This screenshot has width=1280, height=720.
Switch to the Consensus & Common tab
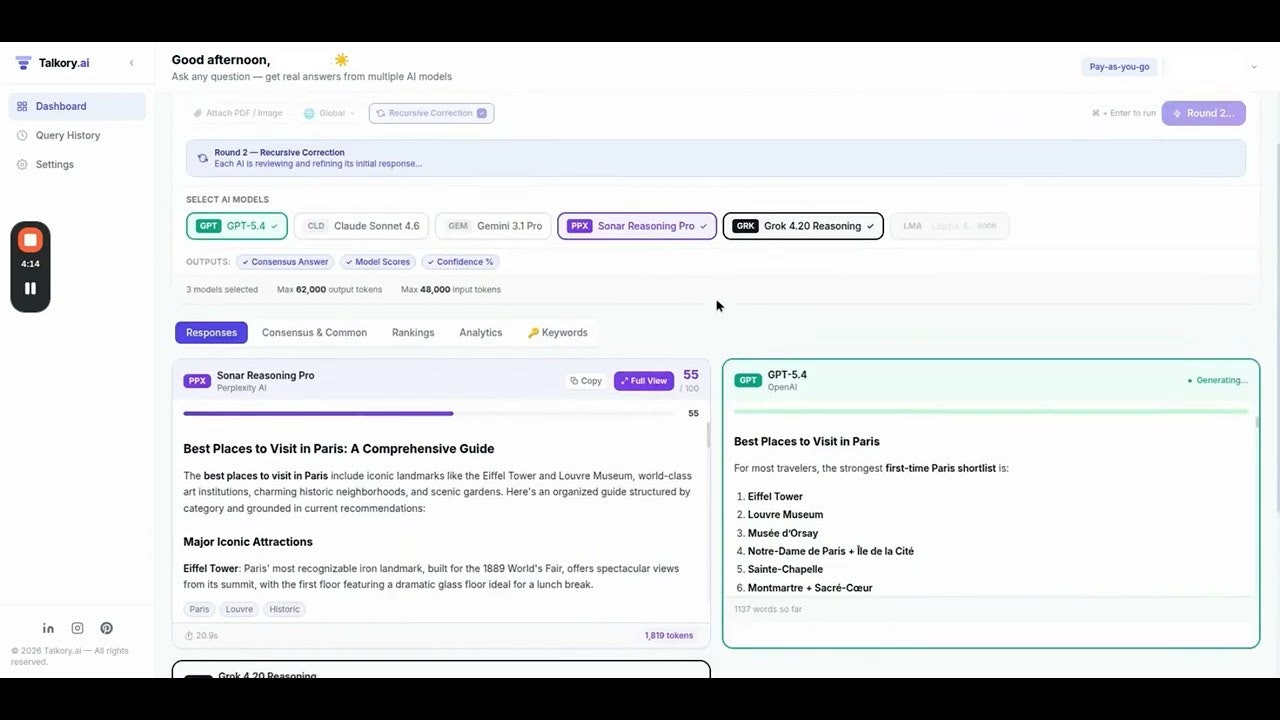click(314, 332)
